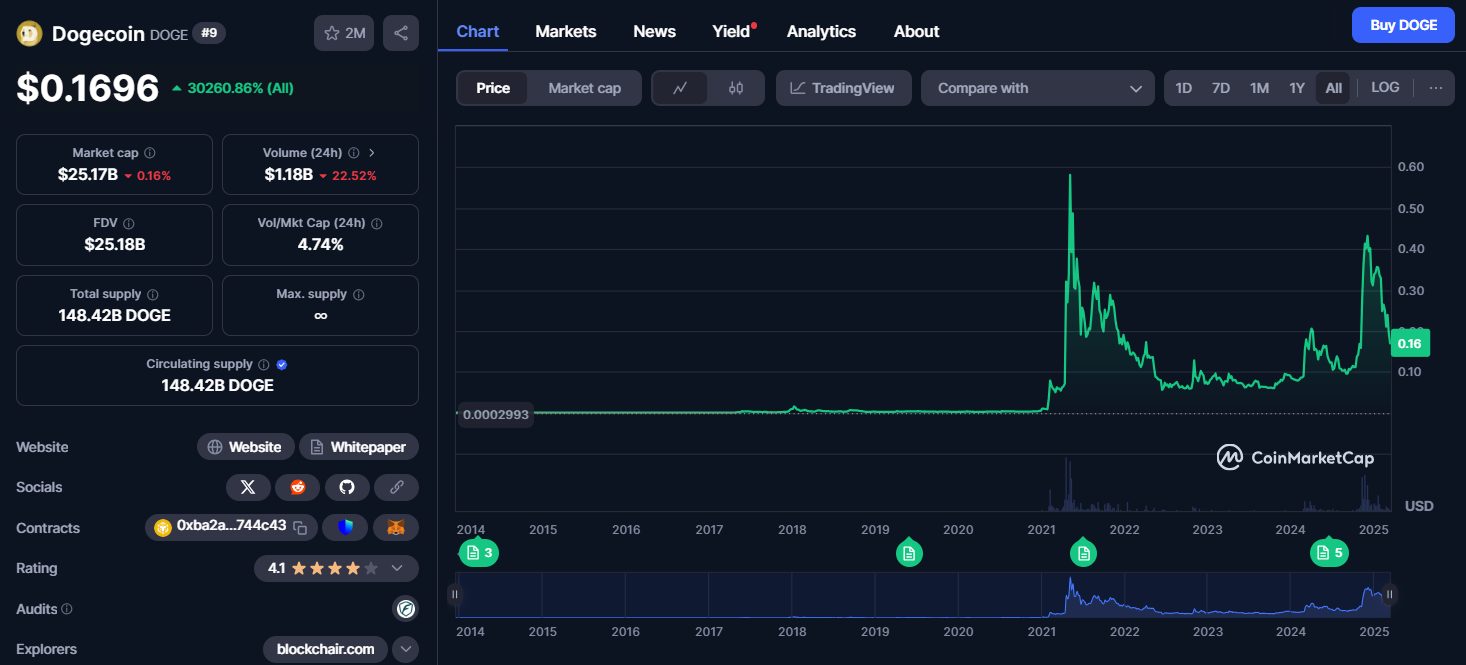Go to the Yield tab
The image size is (1466, 665).
pyautogui.click(x=731, y=31)
